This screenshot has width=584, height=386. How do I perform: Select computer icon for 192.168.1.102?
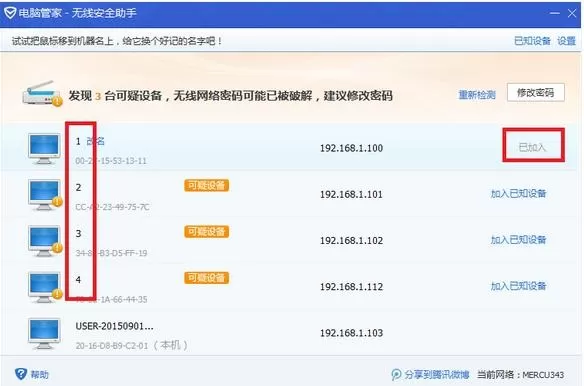point(45,241)
